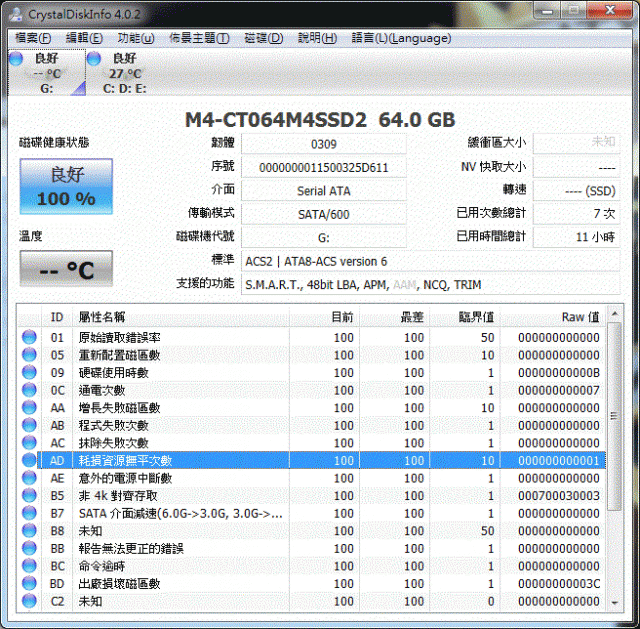Click status orb for attribute AA 增長失敗磁區數

29,407
